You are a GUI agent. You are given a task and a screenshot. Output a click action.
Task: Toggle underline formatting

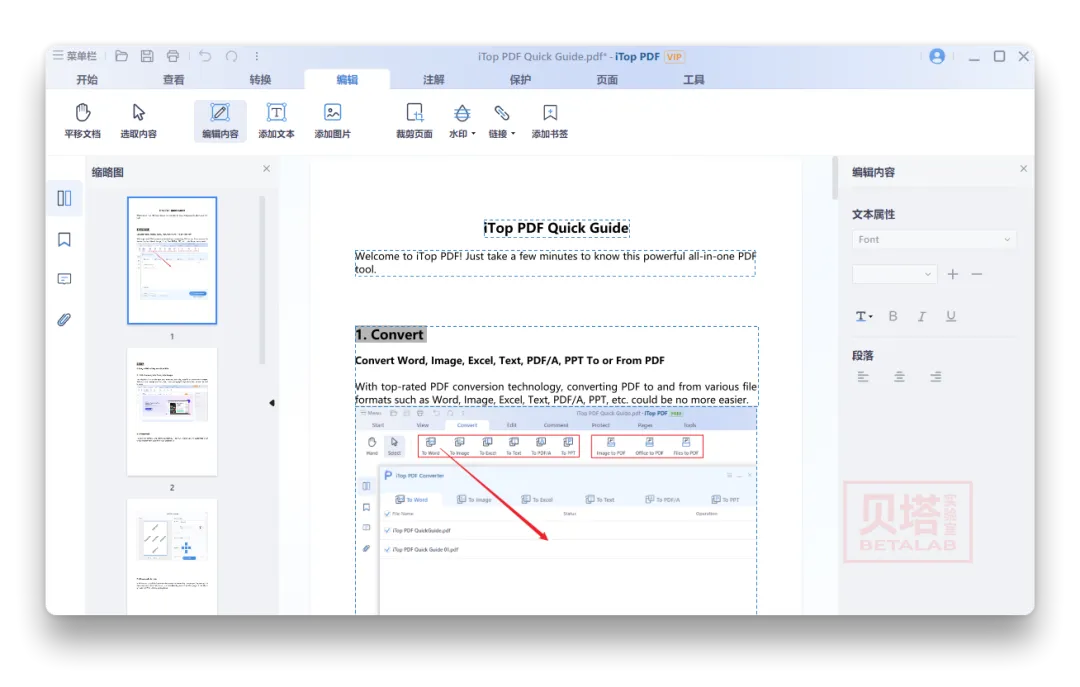click(951, 316)
